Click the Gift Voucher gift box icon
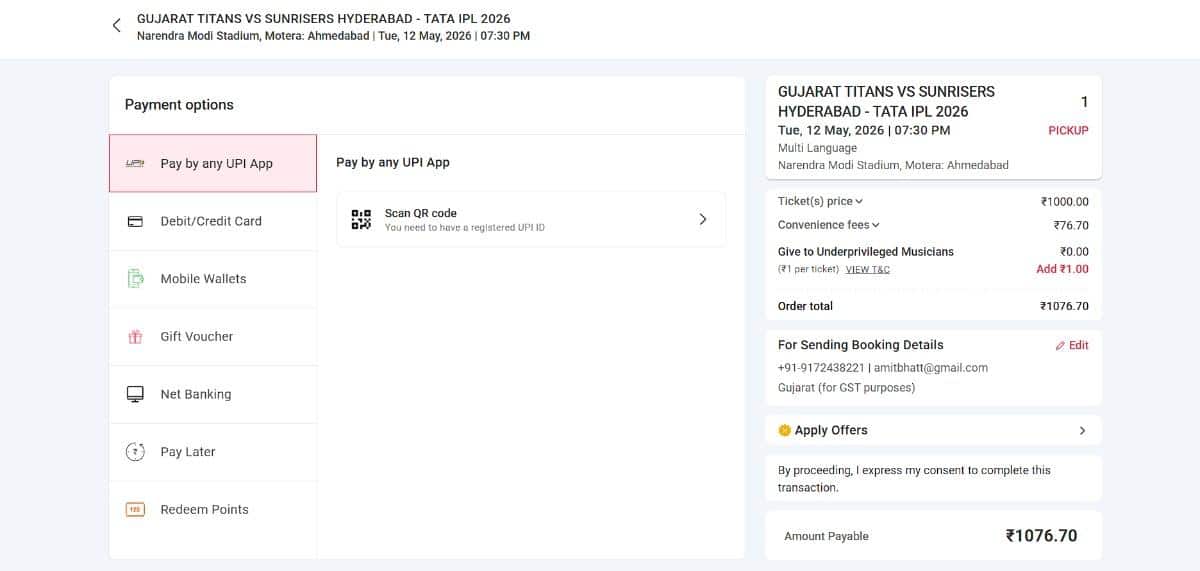 tap(135, 337)
